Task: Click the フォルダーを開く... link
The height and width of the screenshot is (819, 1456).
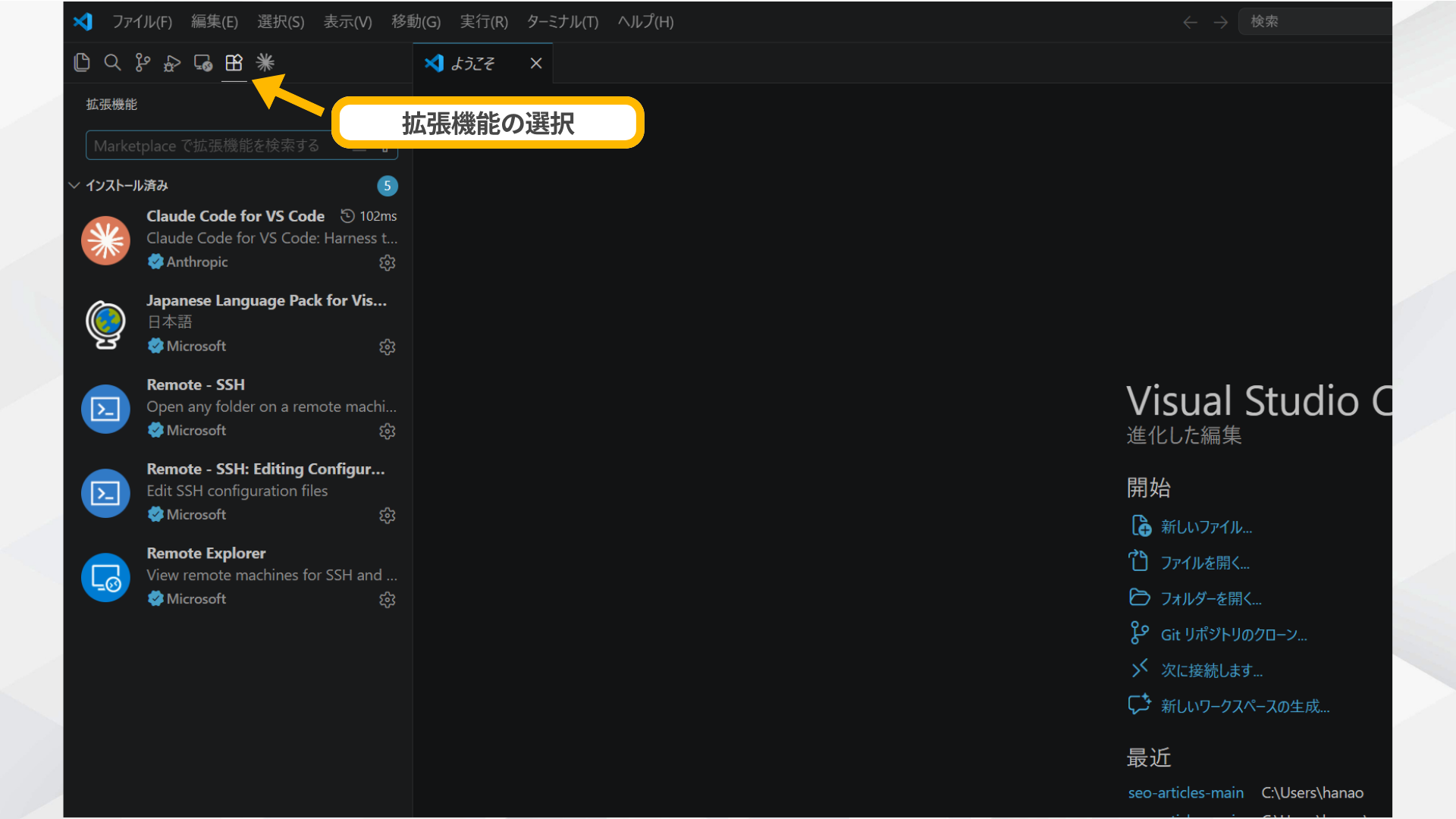Action: [x=1211, y=598]
